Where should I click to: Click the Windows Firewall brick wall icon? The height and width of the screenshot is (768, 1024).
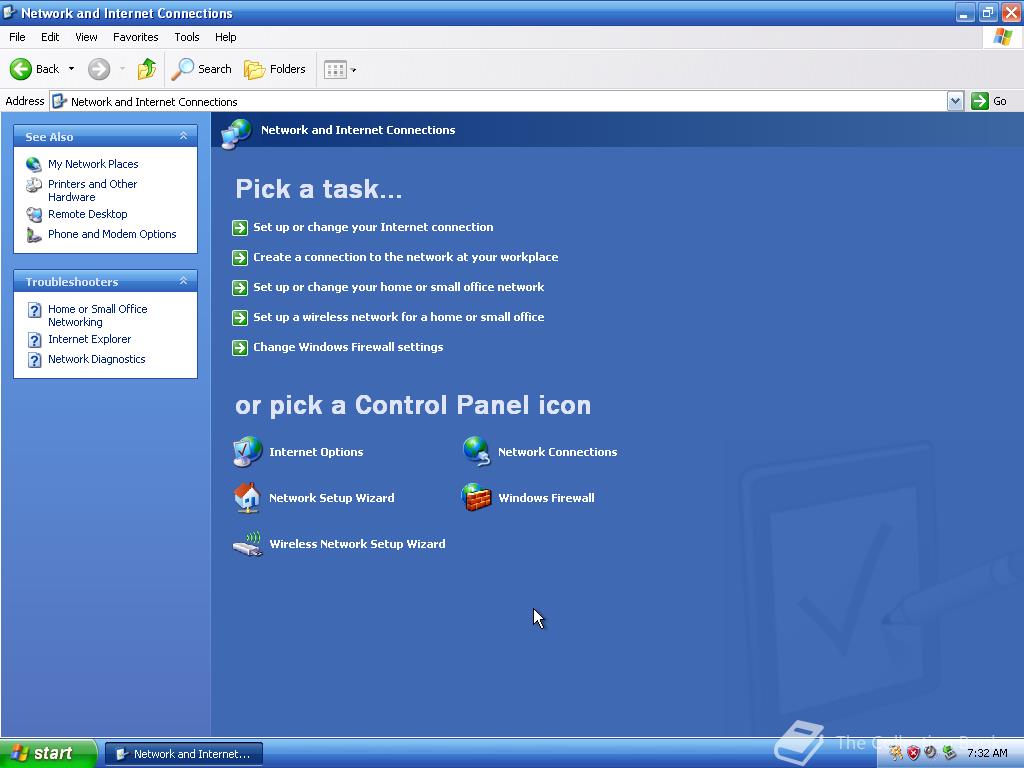[x=476, y=498]
